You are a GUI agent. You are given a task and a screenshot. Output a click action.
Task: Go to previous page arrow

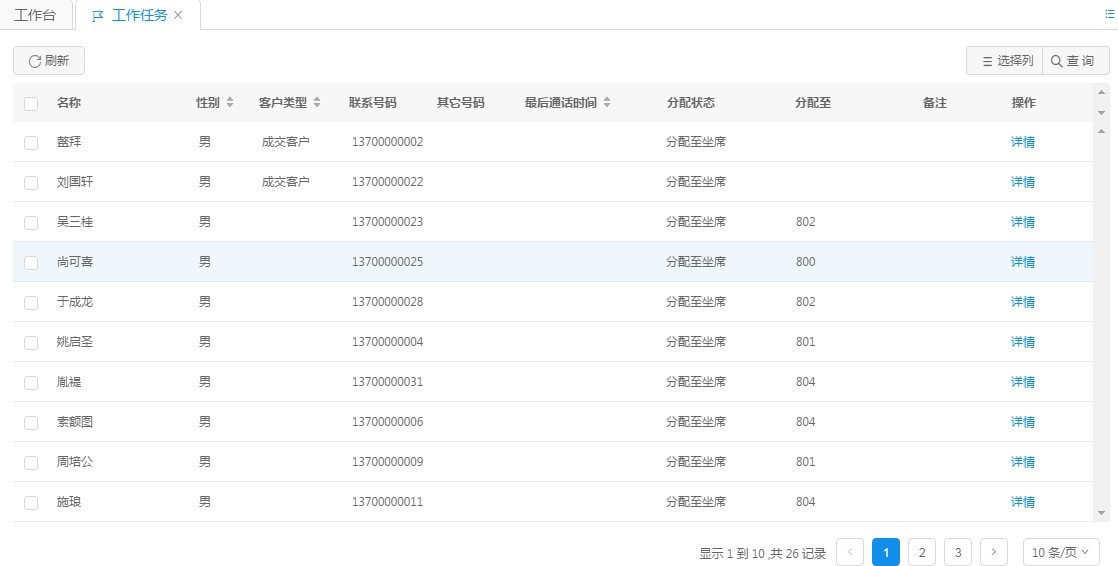[850, 552]
